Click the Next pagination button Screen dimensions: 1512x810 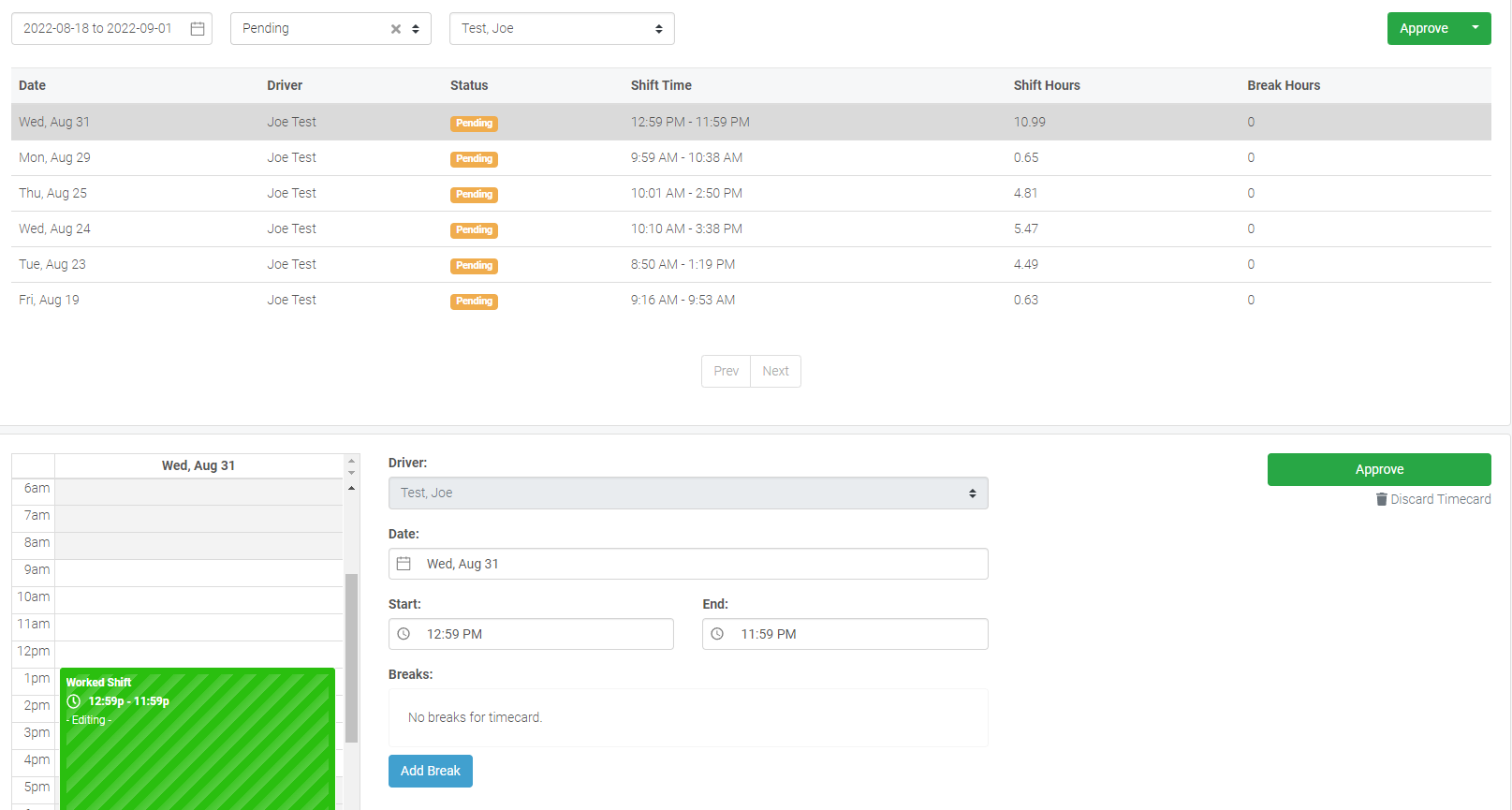coord(775,371)
